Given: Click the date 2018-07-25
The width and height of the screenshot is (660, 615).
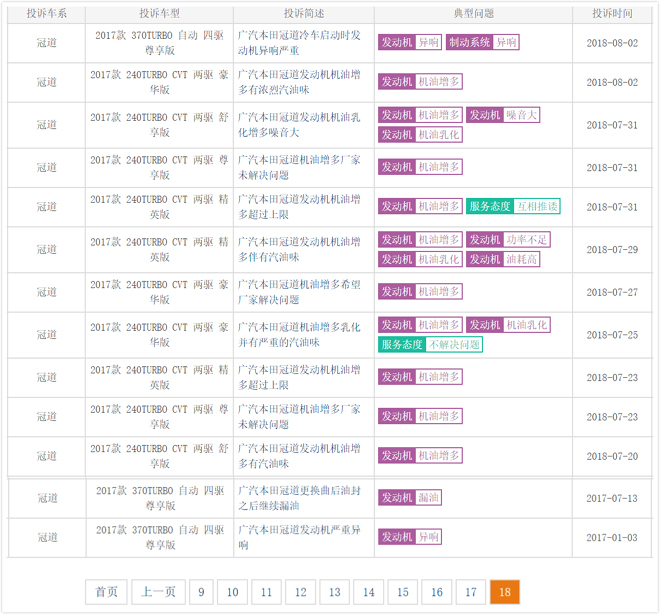Looking at the screenshot, I should (x=612, y=335).
